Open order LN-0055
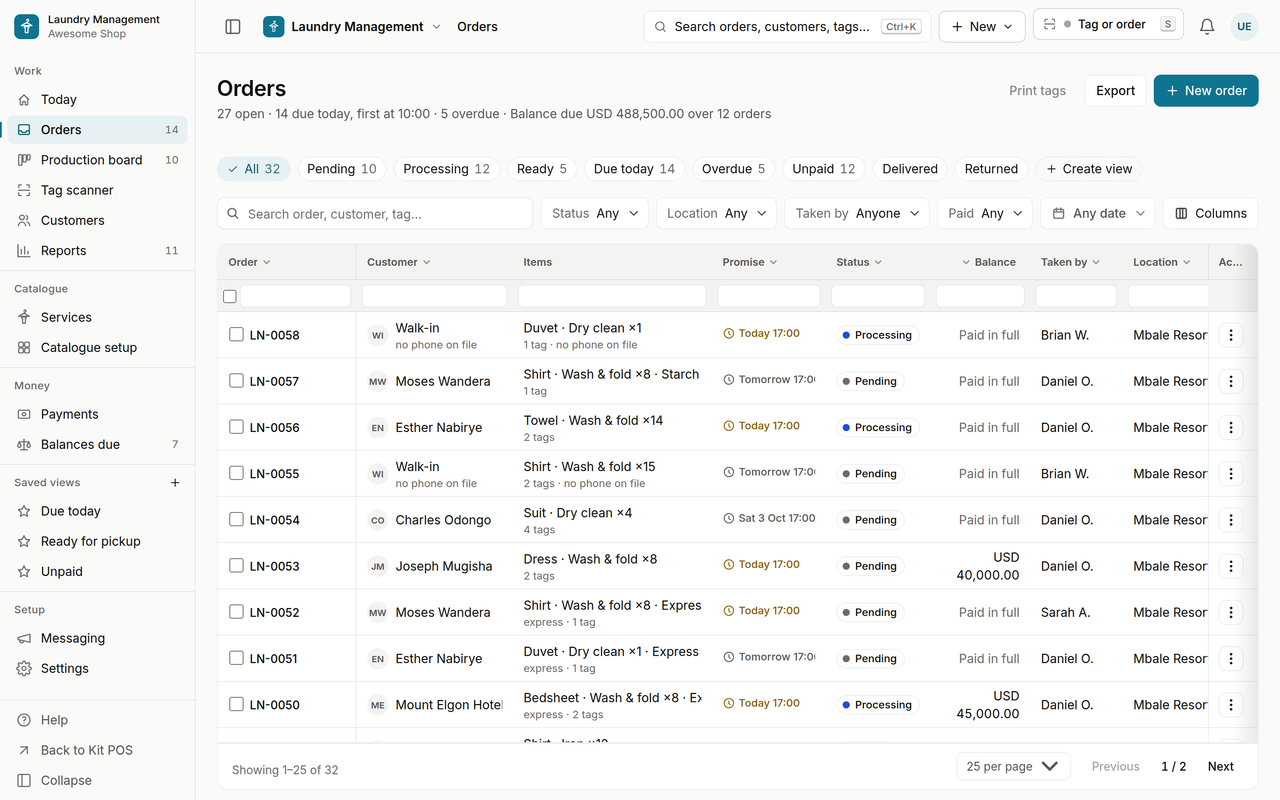The image size is (1280, 800). click(x=274, y=474)
